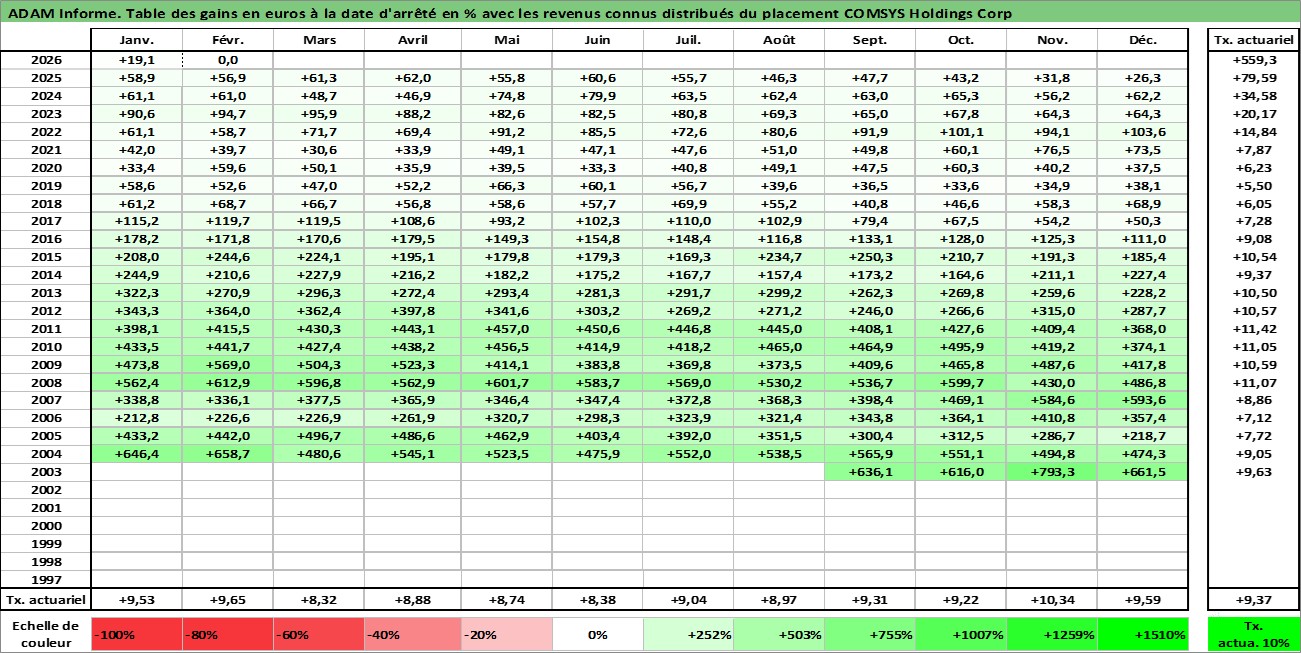Click the Août column header
The image size is (1301, 653).
point(778,40)
